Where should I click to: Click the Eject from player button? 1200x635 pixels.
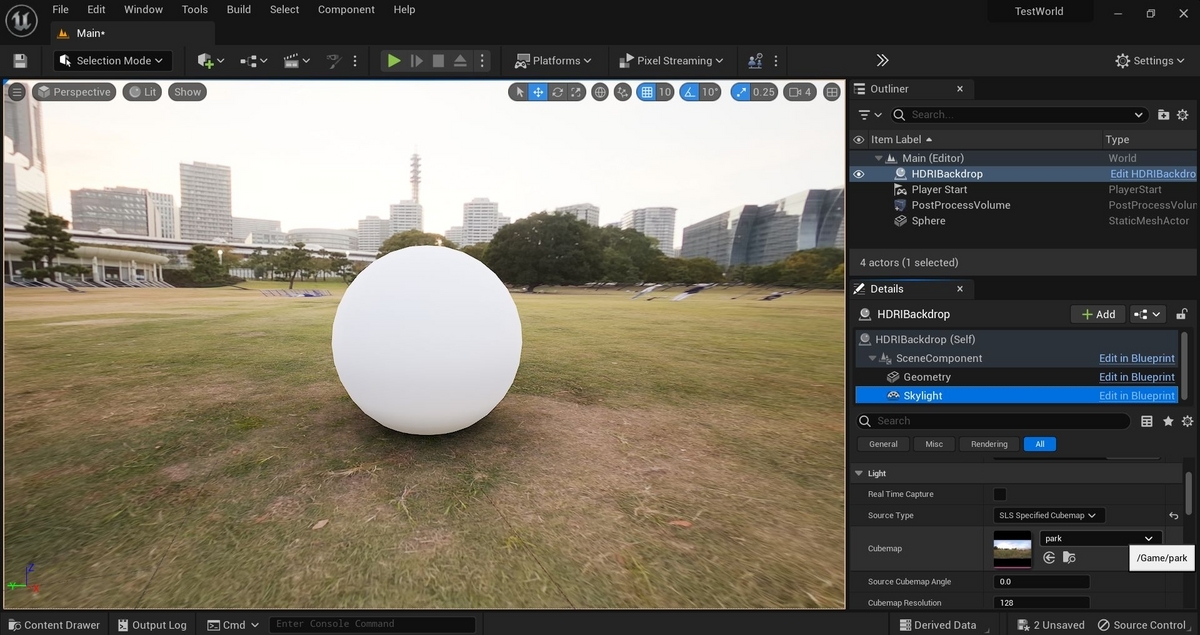tap(460, 61)
